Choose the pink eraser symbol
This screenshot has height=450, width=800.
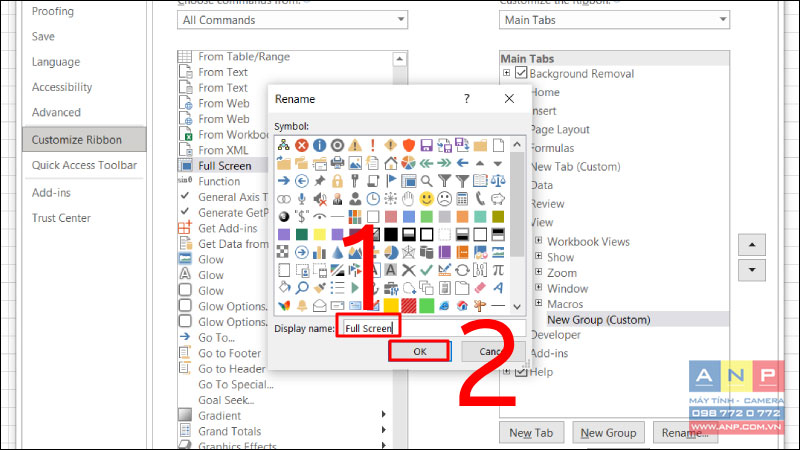[x=480, y=288]
